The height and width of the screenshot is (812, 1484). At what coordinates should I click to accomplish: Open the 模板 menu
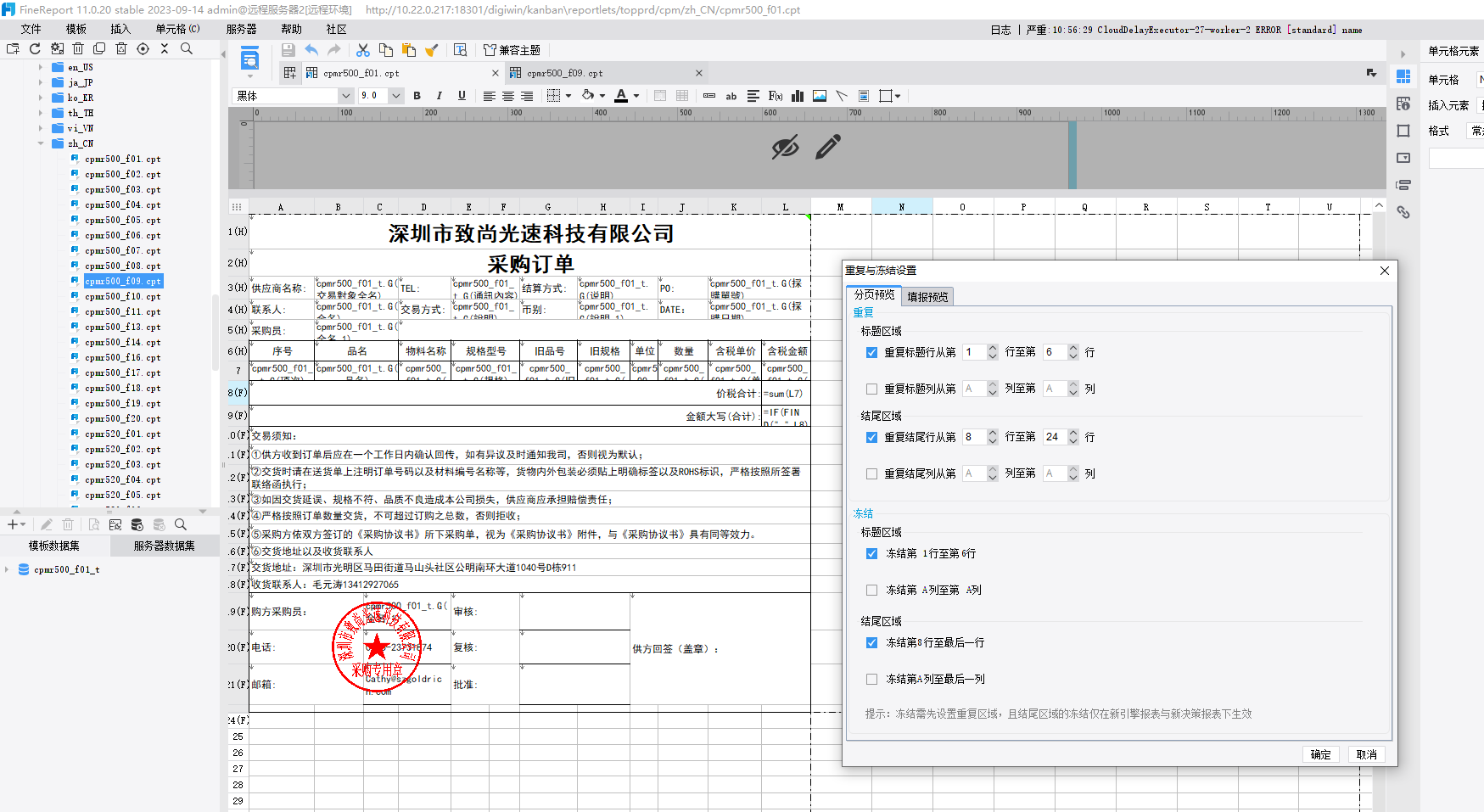pos(76,29)
